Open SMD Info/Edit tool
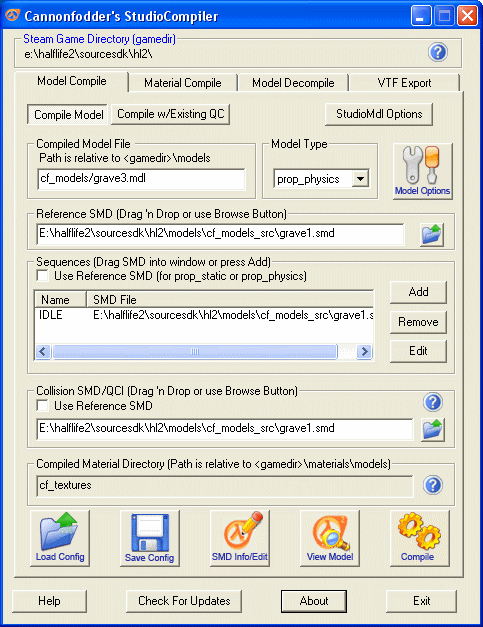483x627 pixels. click(x=240, y=538)
